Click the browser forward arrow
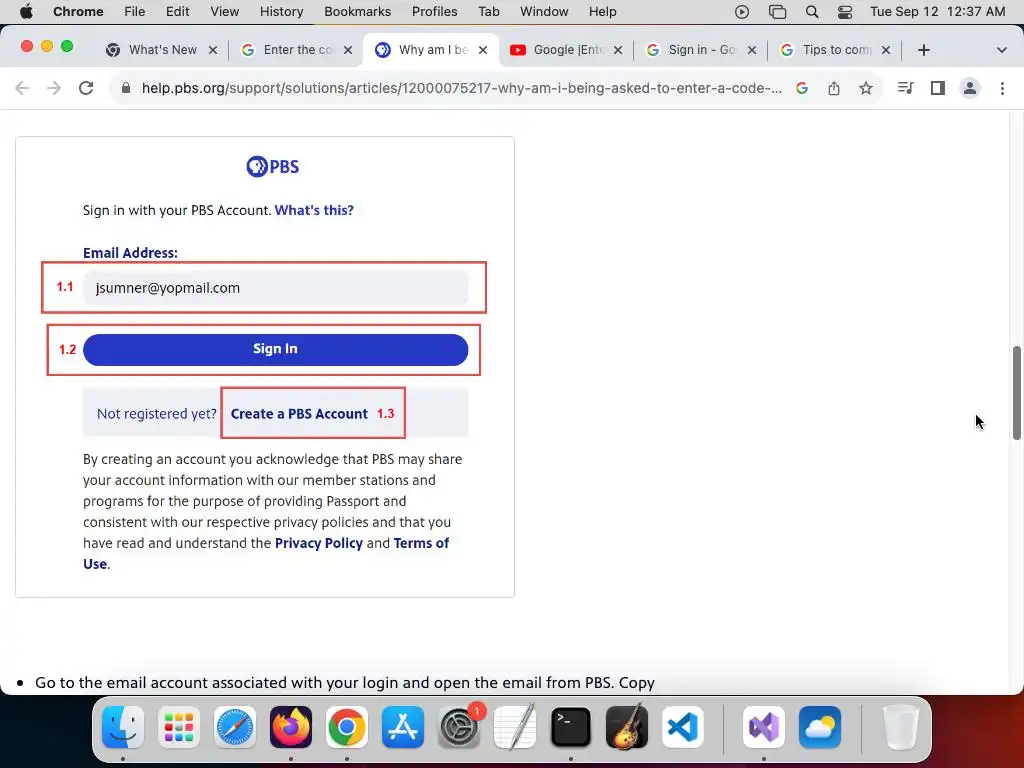The width and height of the screenshot is (1024, 768). pyautogui.click(x=54, y=88)
